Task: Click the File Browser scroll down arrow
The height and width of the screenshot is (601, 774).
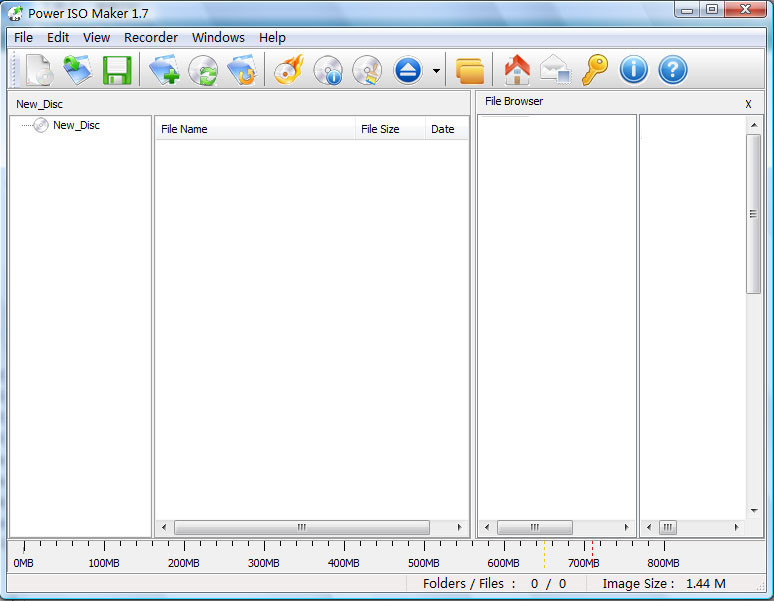Action: [754, 511]
